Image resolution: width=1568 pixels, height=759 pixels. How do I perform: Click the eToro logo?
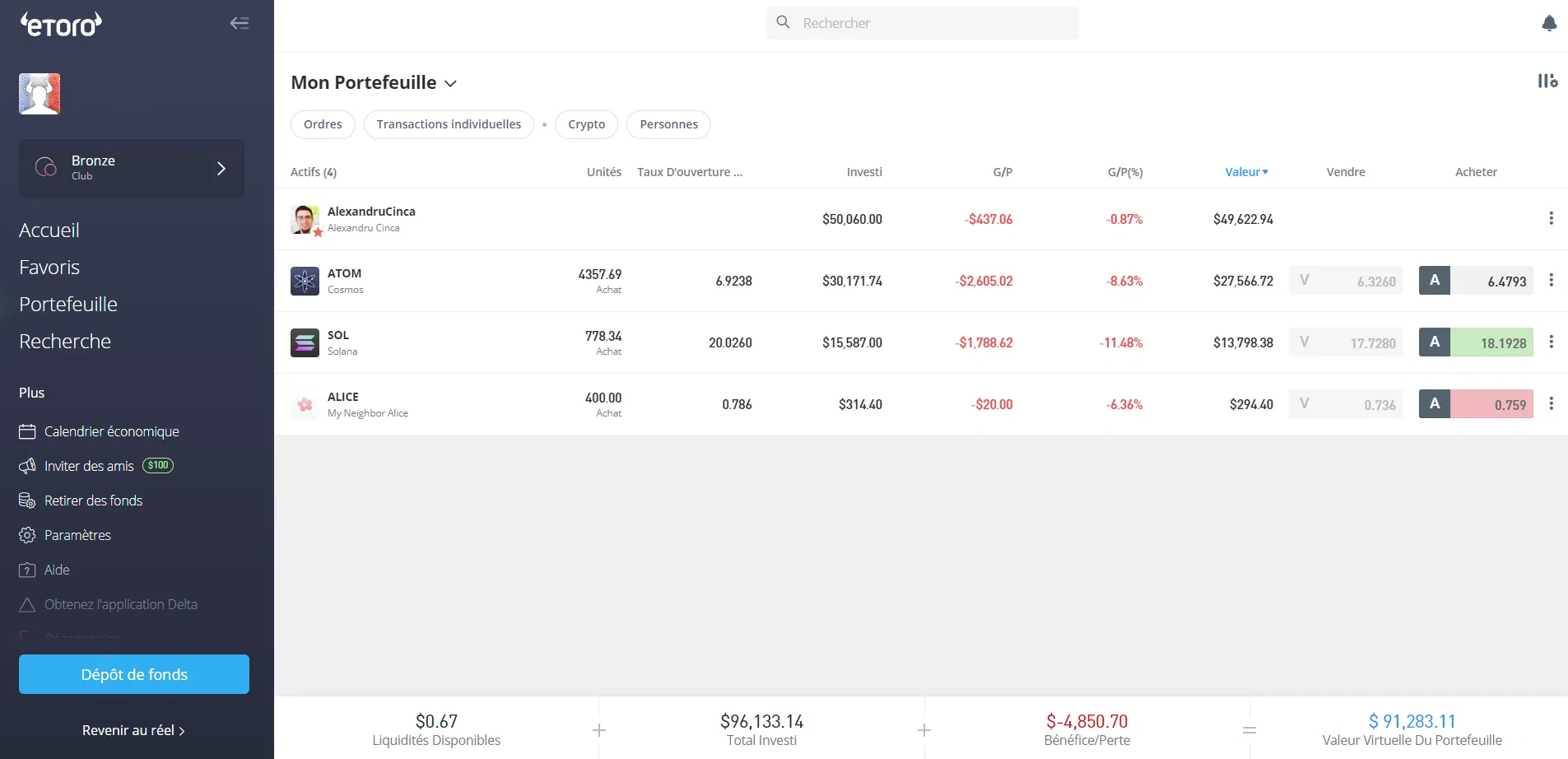pyautogui.click(x=61, y=24)
